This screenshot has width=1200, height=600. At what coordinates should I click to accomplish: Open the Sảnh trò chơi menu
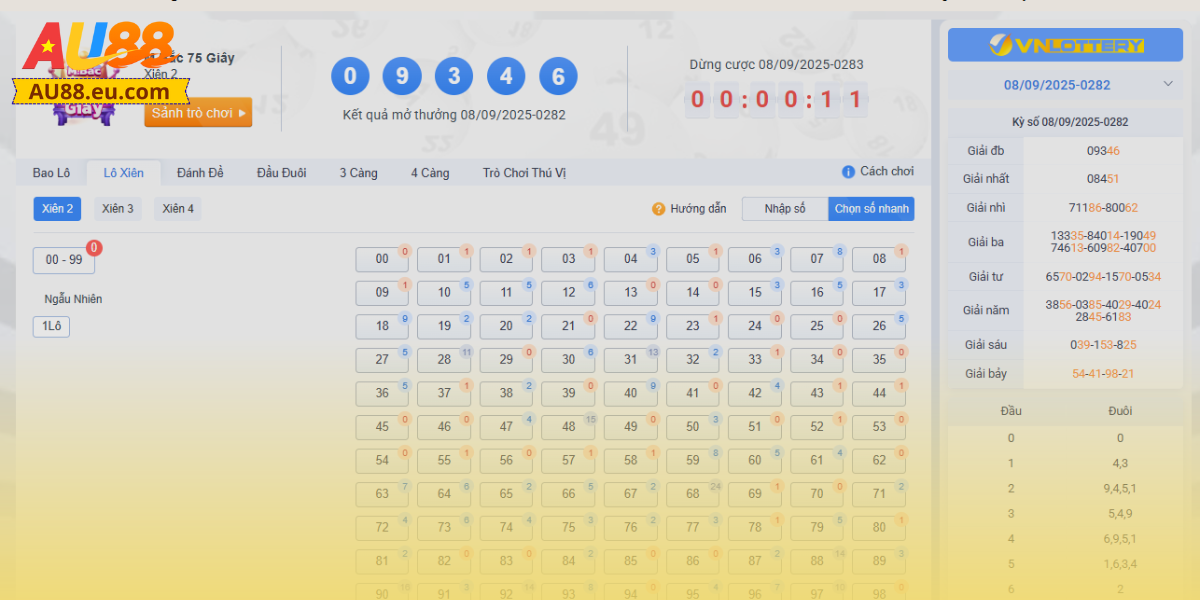point(198,113)
